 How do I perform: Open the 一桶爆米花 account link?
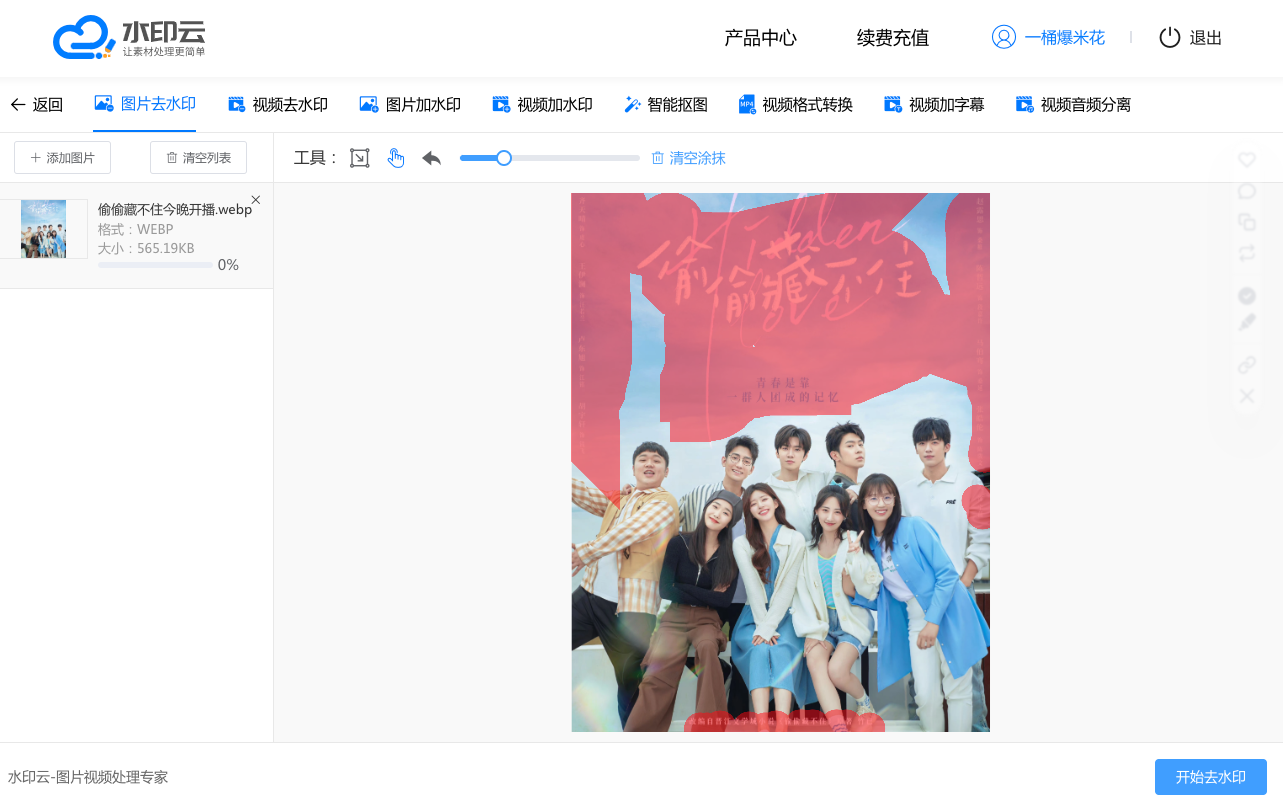[1065, 38]
